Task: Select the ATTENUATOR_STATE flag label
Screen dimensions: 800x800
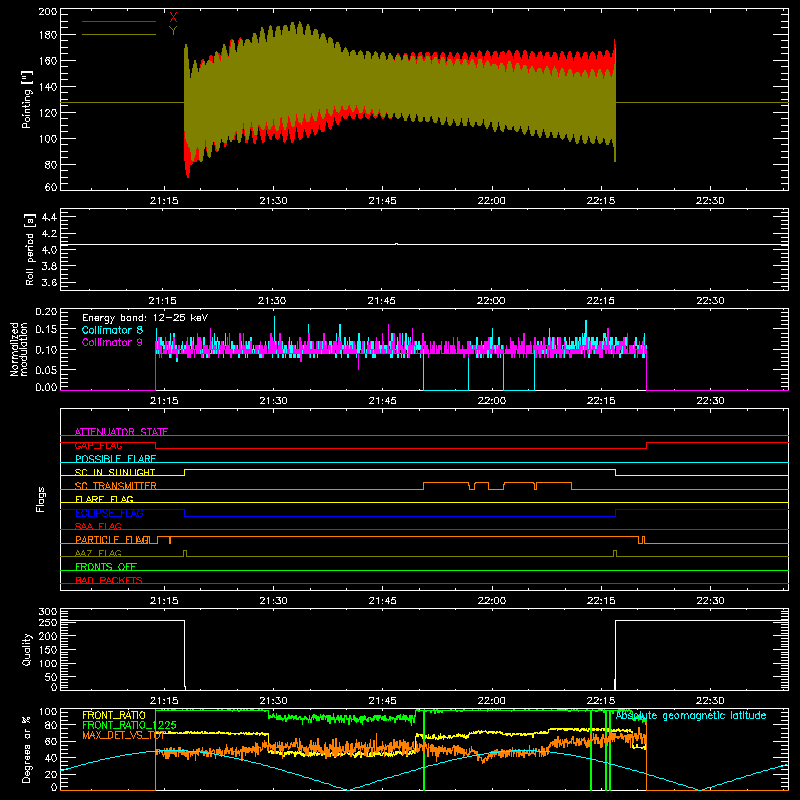Action: (121, 432)
